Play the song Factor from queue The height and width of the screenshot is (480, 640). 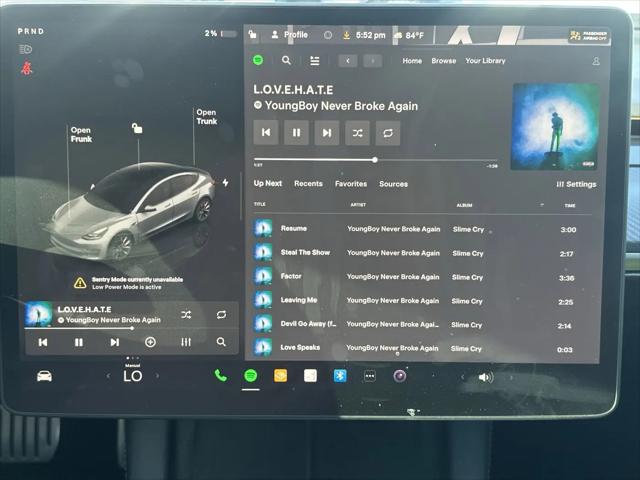[x=422, y=276]
